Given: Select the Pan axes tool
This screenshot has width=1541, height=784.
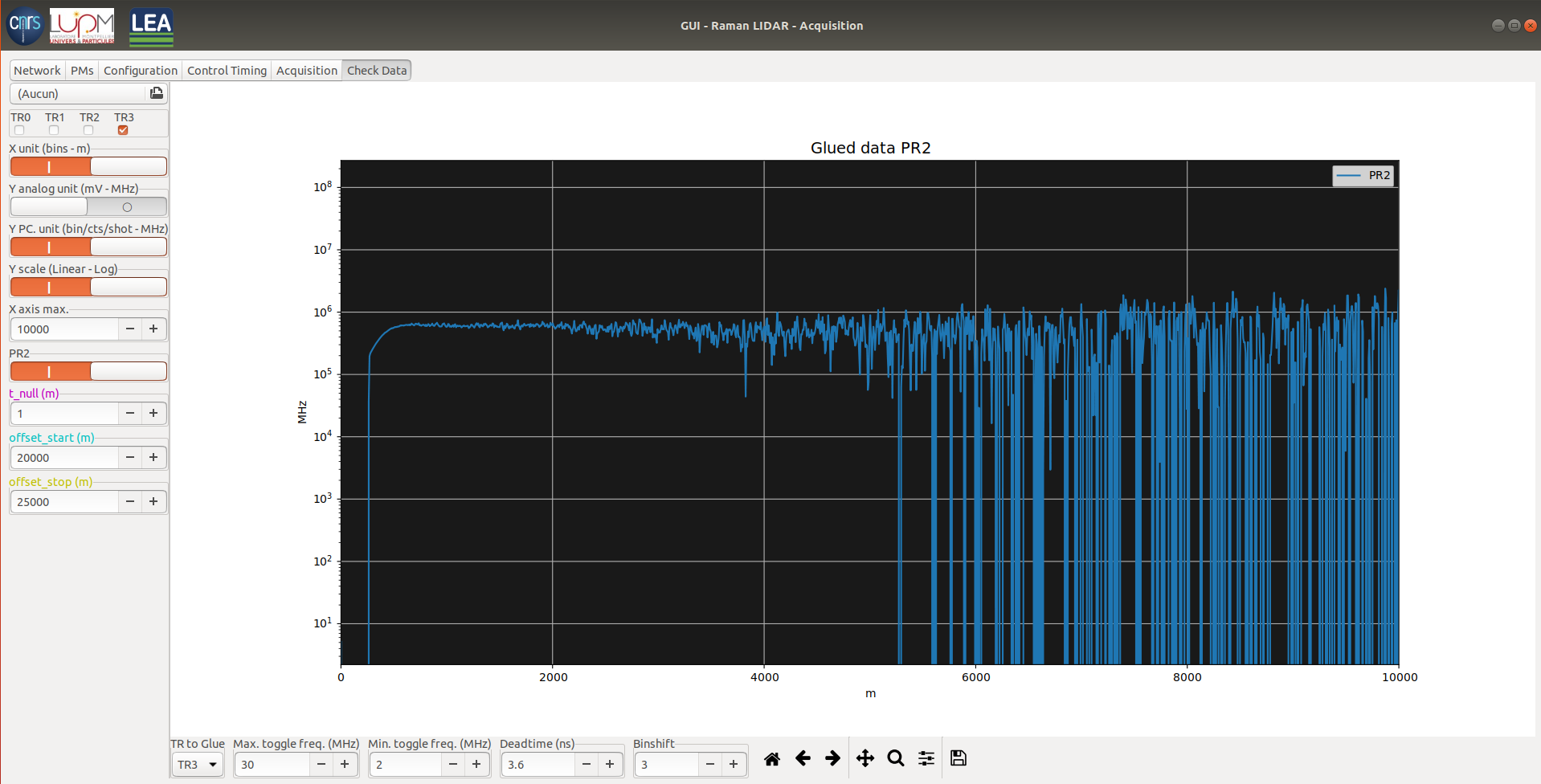Looking at the screenshot, I should coord(865,758).
